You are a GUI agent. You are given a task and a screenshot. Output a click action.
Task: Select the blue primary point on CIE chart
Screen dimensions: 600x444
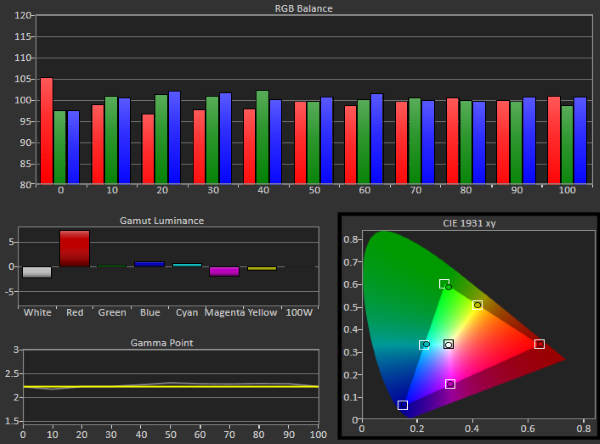click(403, 405)
